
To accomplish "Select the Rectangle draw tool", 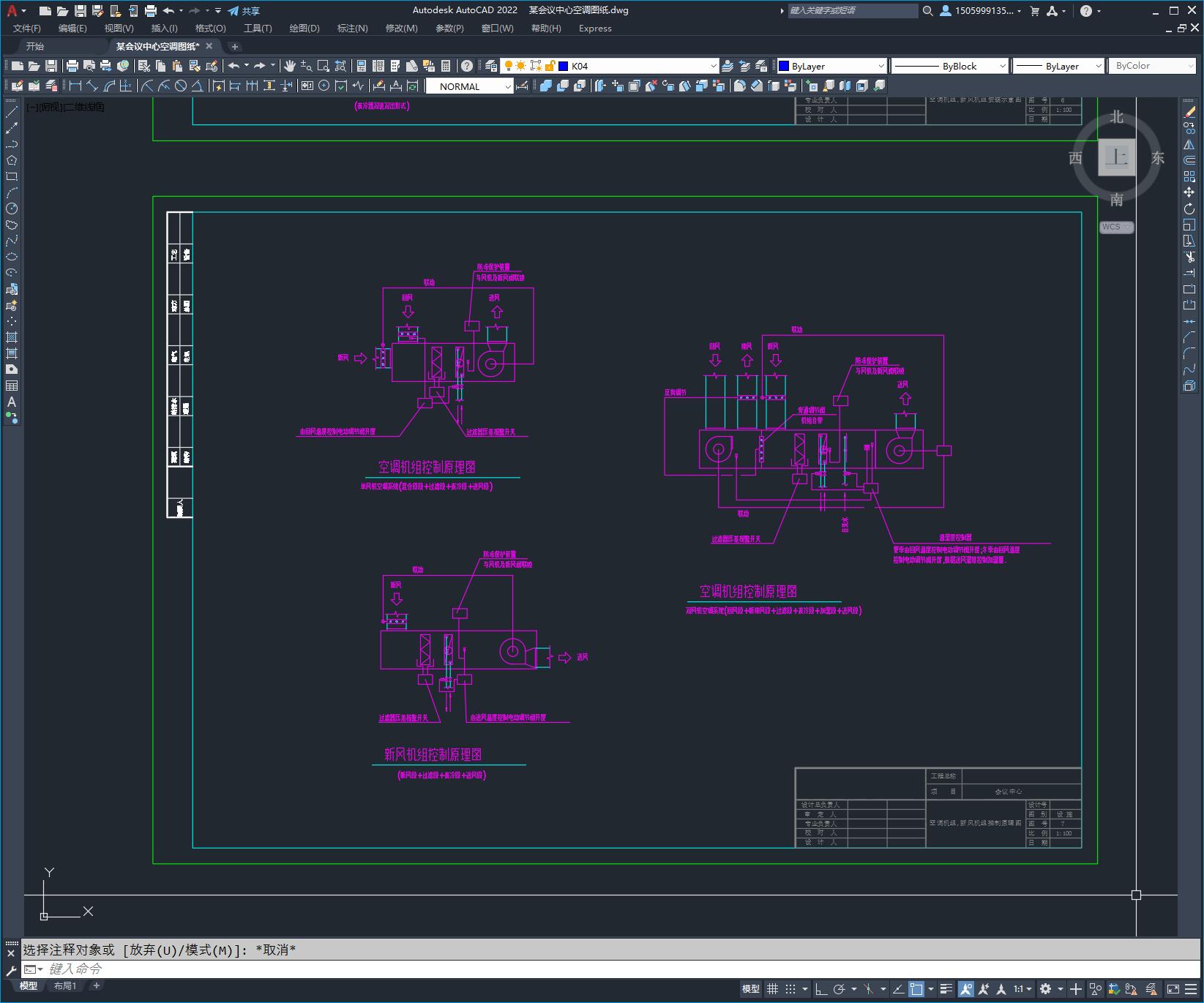I will click(x=12, y=176).
